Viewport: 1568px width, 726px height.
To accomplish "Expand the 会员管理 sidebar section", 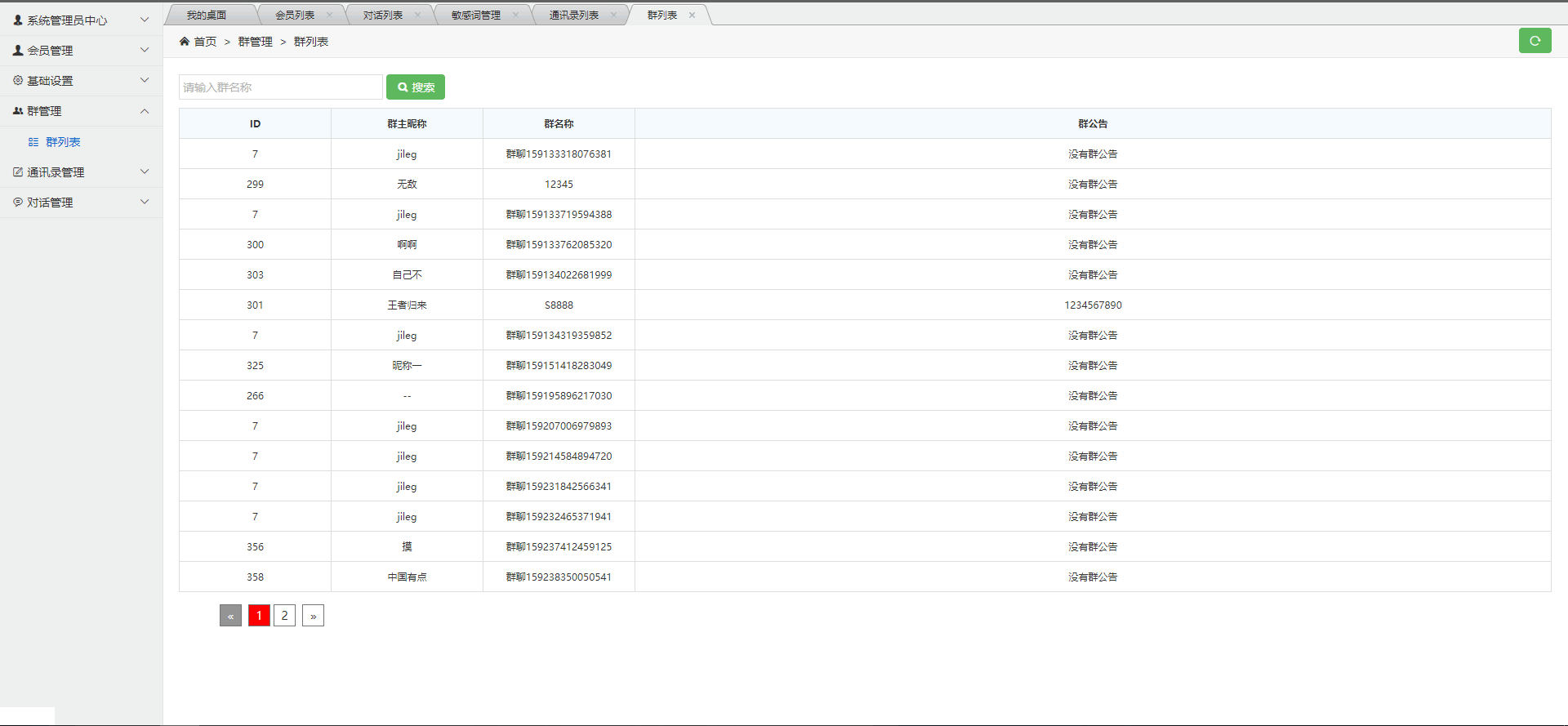I will click(145, 51).
